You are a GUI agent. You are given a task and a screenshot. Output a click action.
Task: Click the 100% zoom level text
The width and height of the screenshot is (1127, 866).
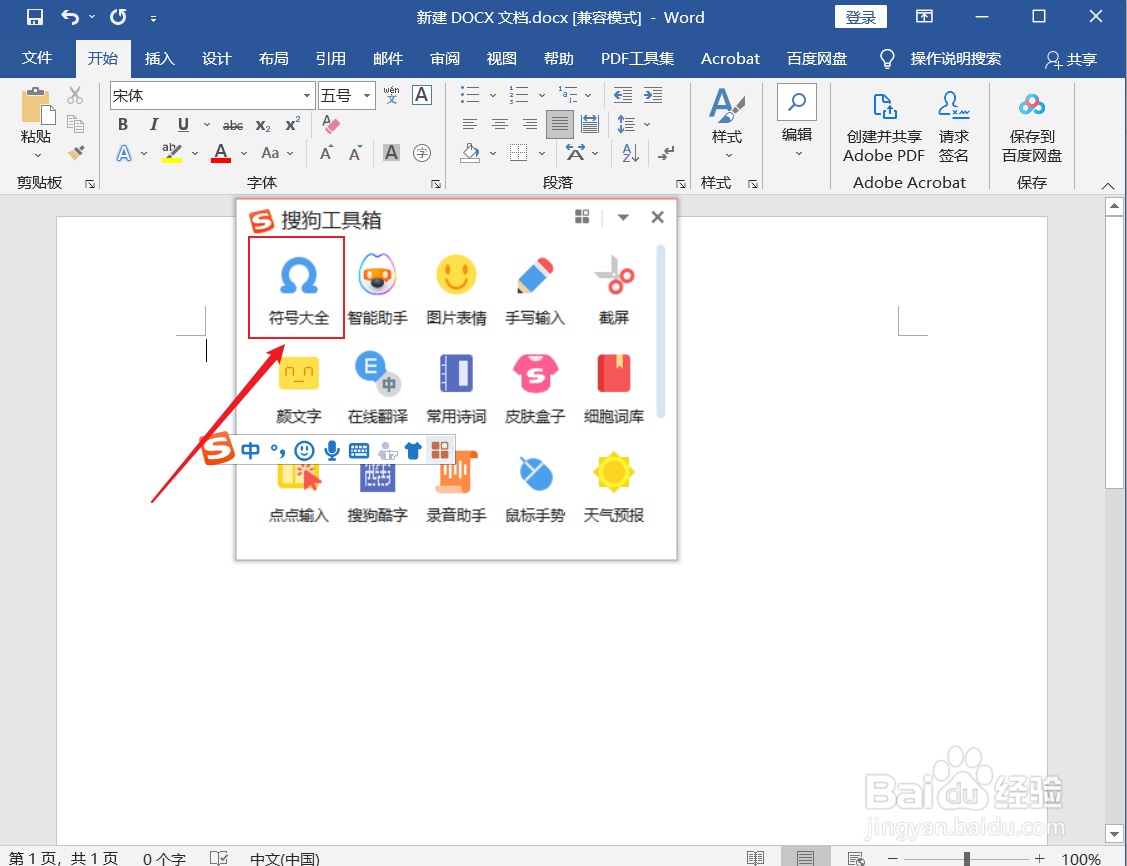(x=1081, y=859)
